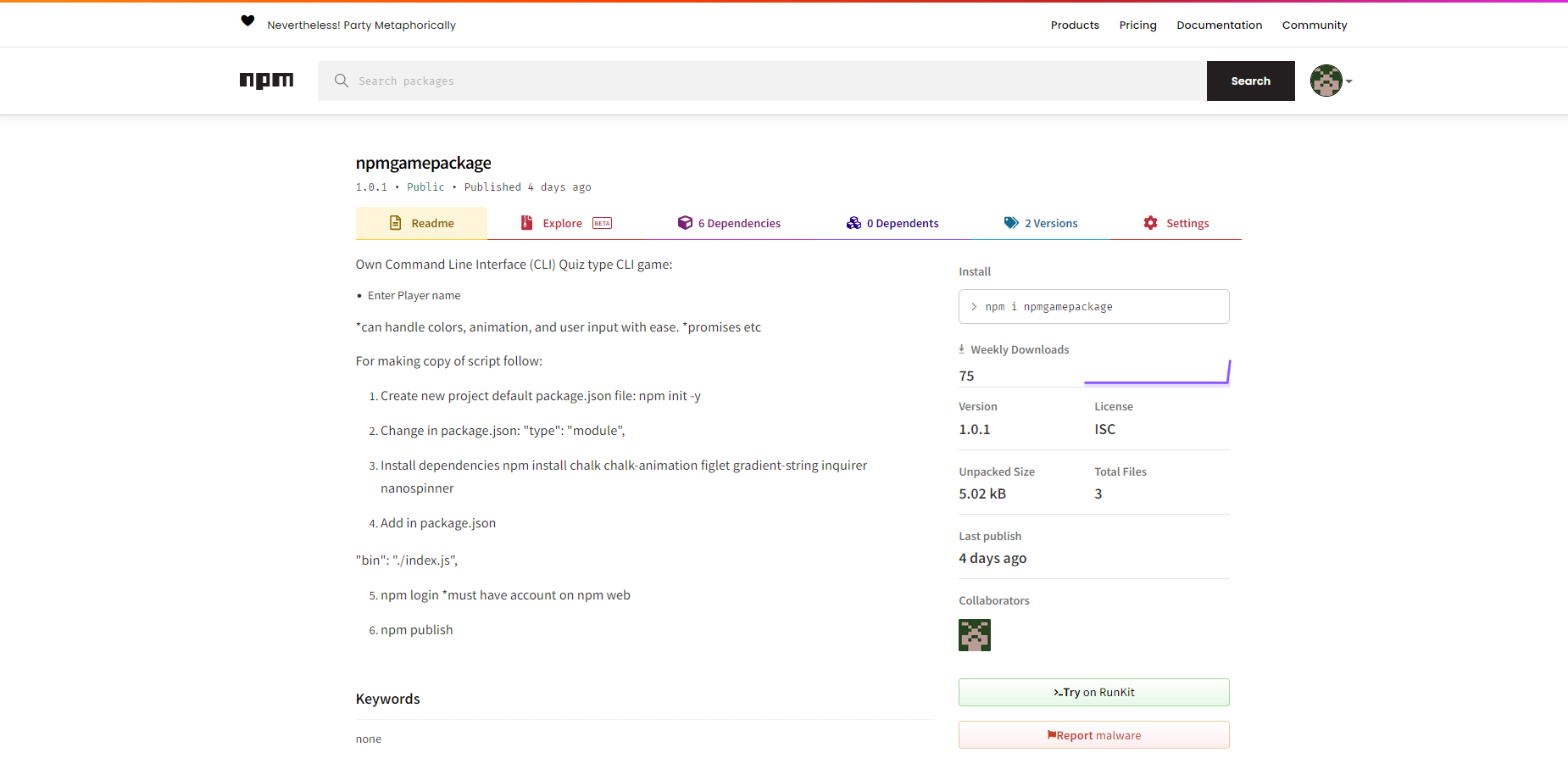The width and height of the screenshot is (1568, 775).
Task: Click the magnifier icon in search bar
Action: click(342, 81)
